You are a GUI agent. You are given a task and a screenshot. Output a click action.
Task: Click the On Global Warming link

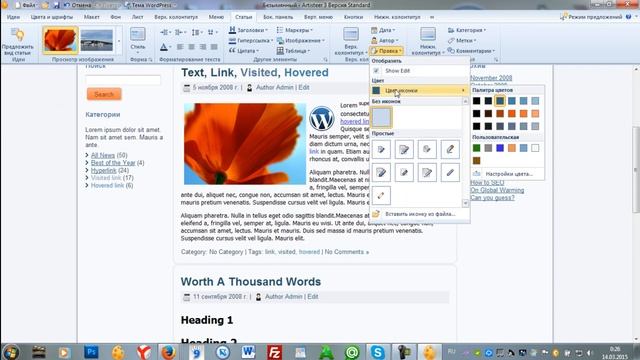coord(497,190)
